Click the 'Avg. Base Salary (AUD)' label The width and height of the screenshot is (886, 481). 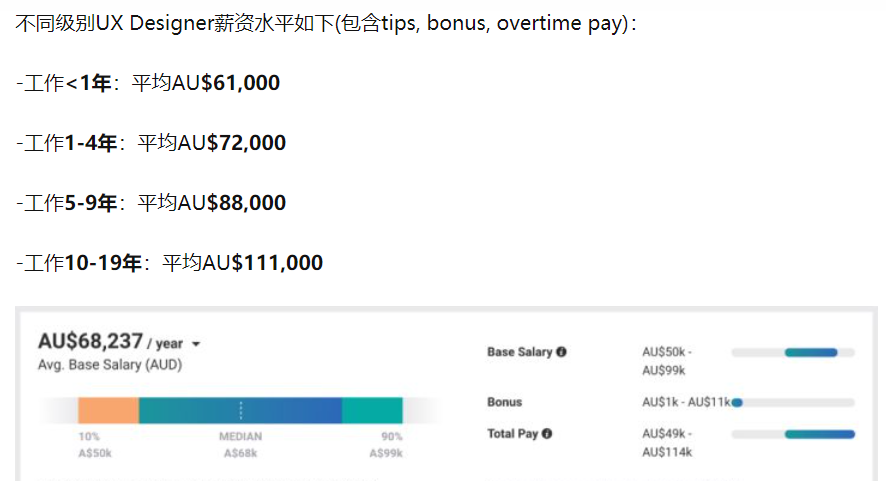click(110, 365)
